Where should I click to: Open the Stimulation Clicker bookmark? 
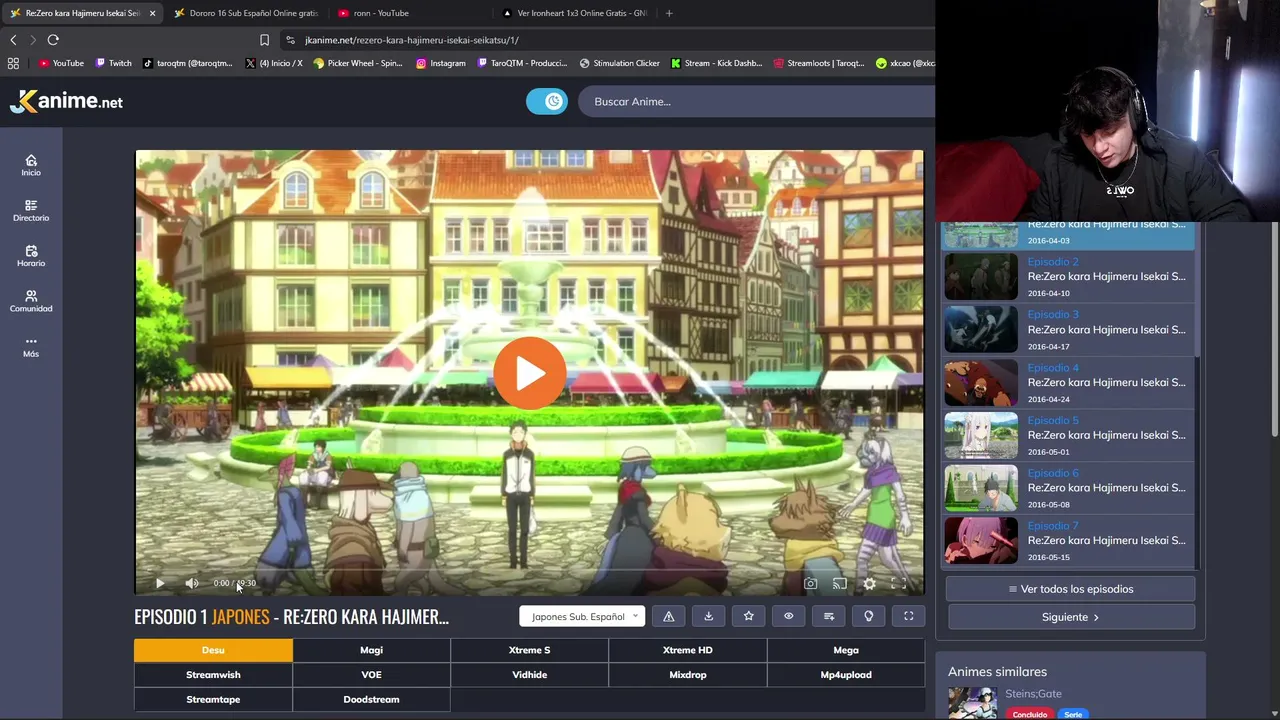pyautogui.click(x=619, y=63)
